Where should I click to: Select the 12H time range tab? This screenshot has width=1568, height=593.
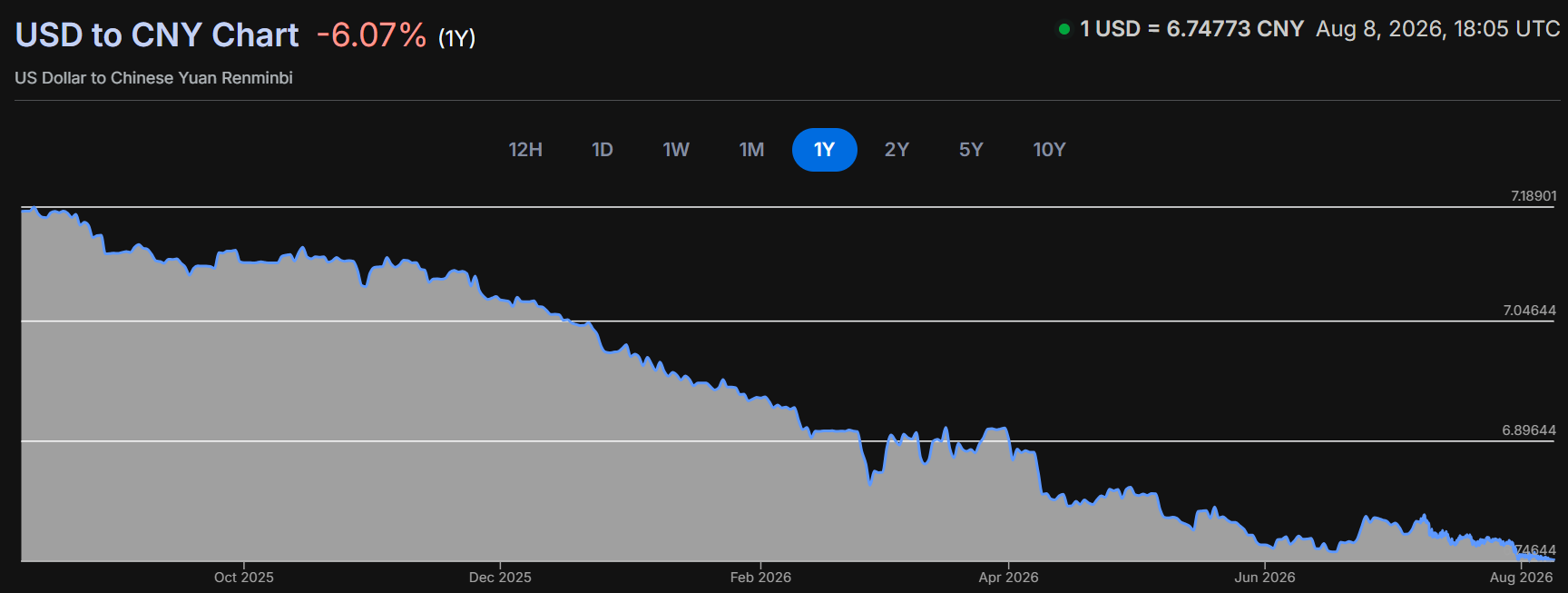click(x=525, y=150)
